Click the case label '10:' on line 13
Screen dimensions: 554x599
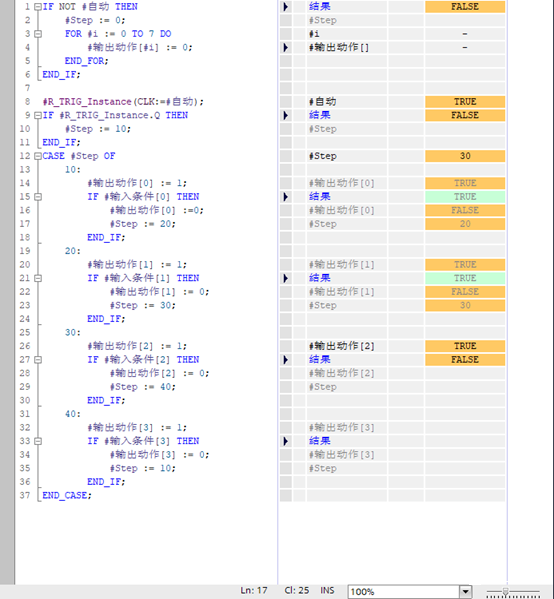[x=73, y=170]
